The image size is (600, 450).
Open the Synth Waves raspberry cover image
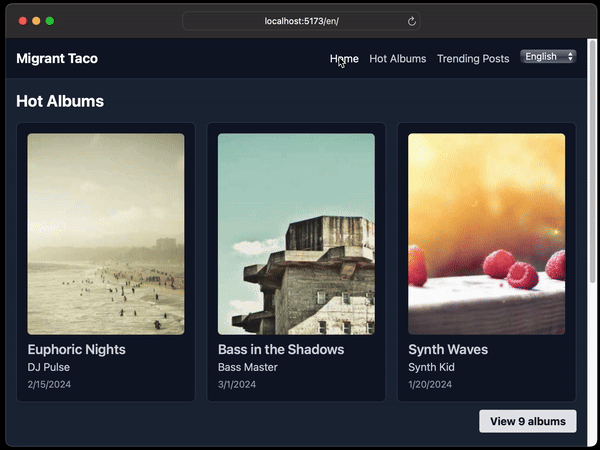point(486,234)
